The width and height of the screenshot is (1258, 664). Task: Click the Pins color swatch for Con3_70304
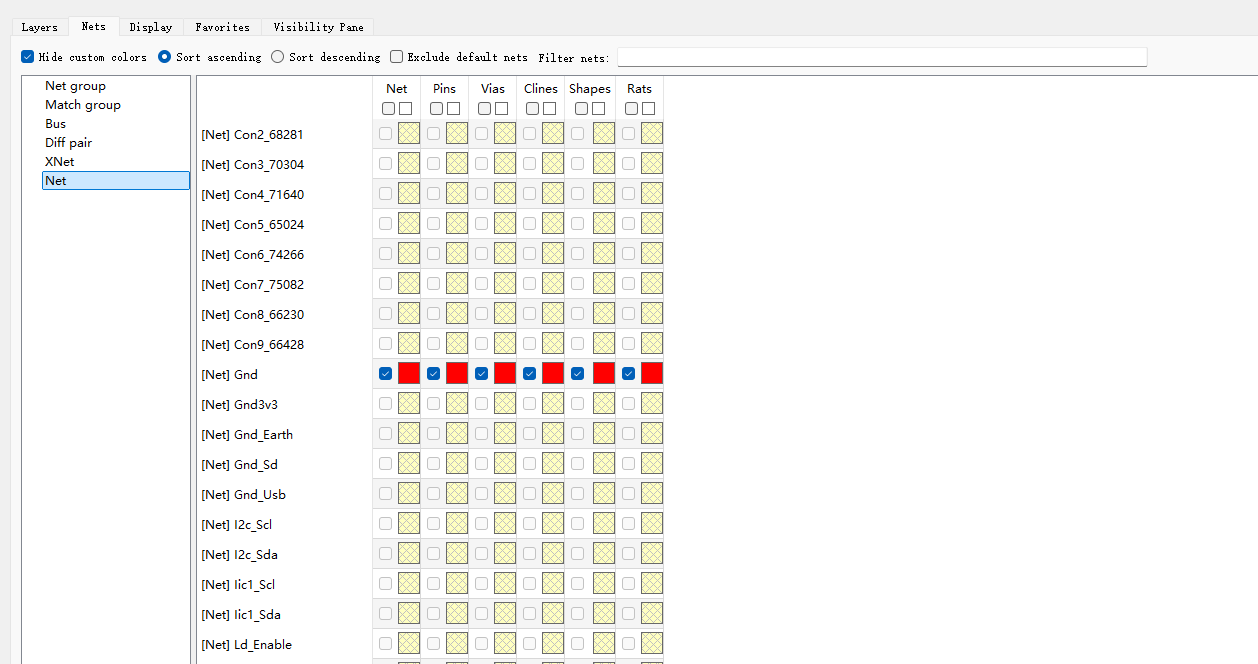click(457, 164)
